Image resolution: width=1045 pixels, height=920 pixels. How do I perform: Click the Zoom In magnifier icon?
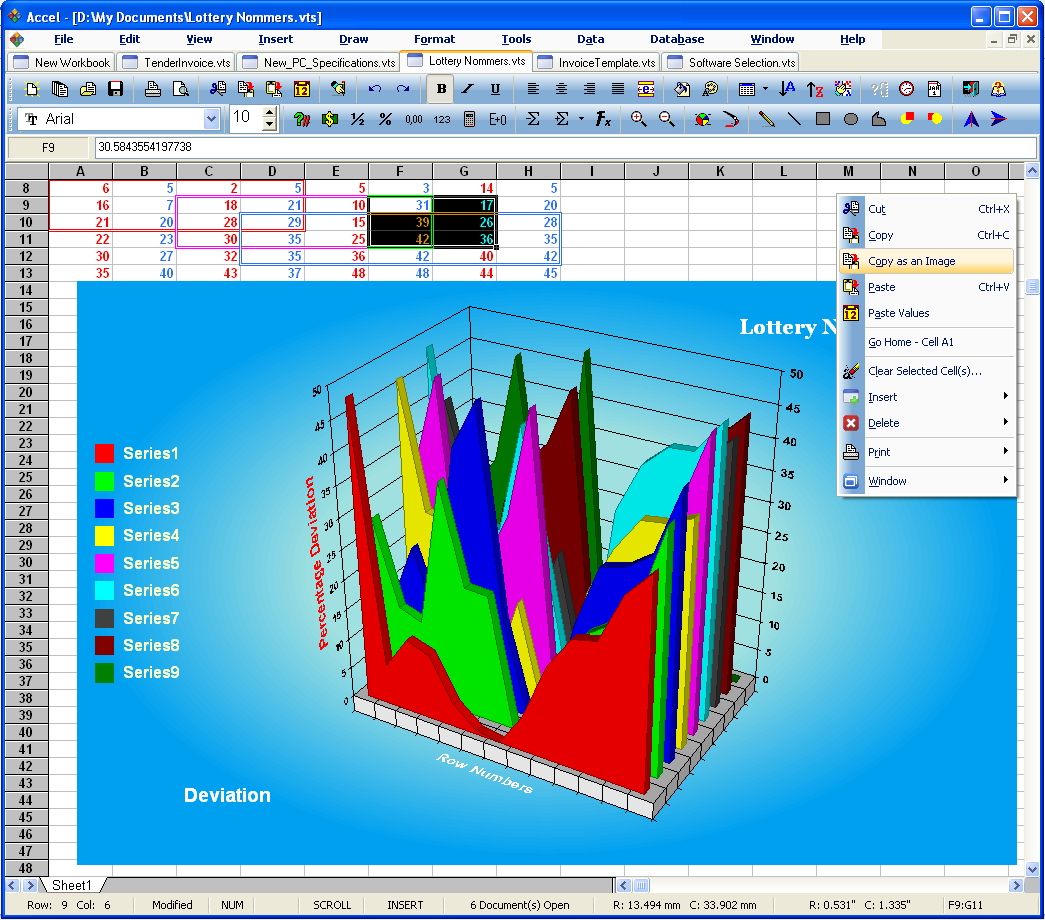638,119
